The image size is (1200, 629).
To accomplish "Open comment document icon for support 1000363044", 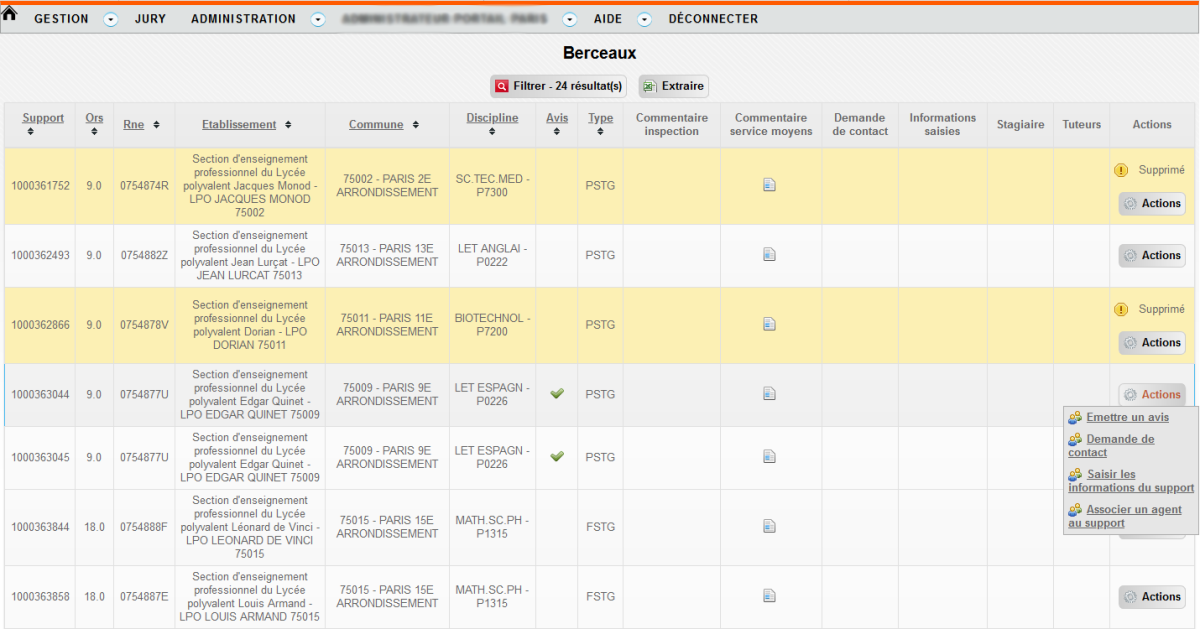I will [x=769, y=394].
